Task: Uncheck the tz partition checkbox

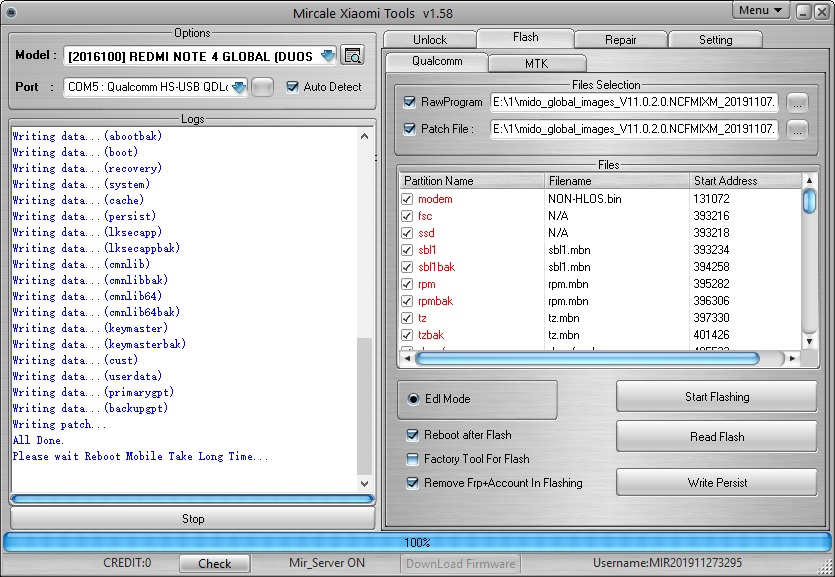Action: click(407, 318)
